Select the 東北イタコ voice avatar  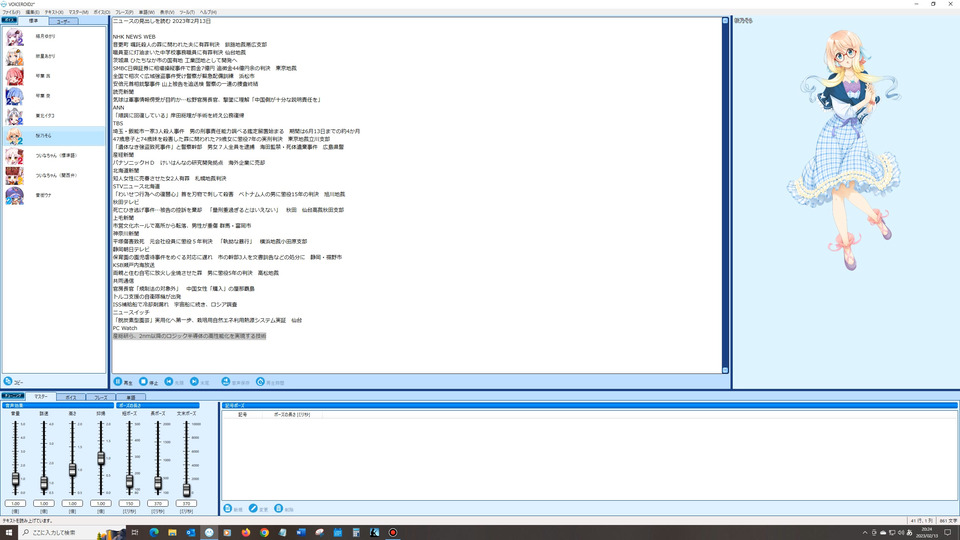tap(15, 116)
